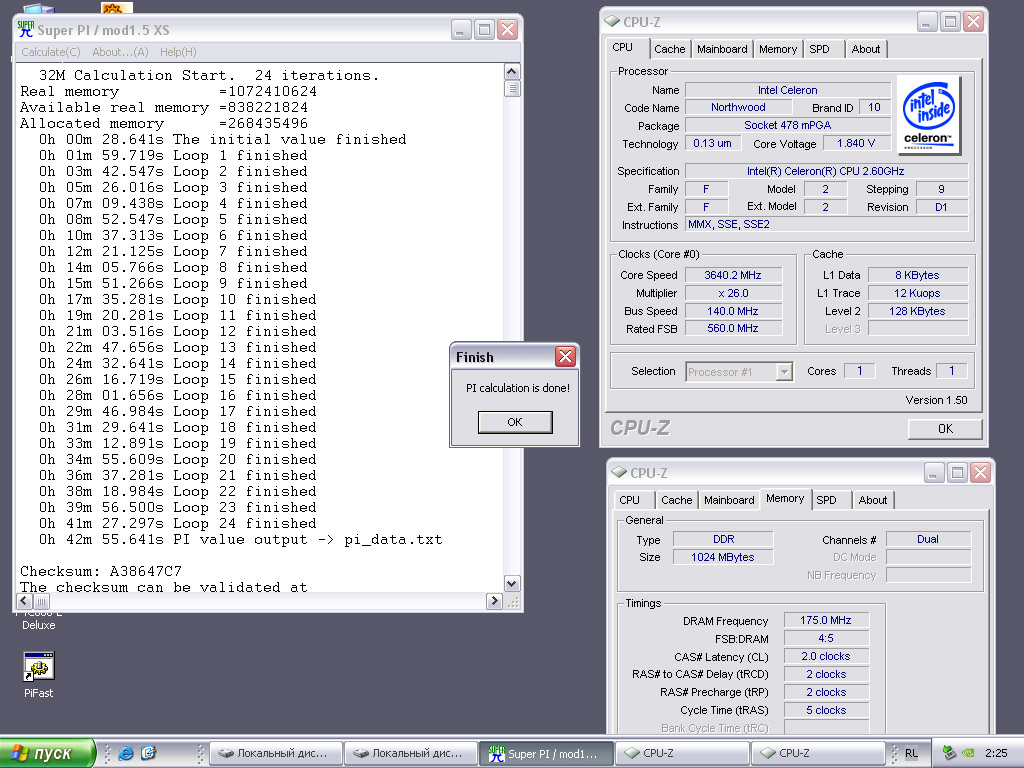
Task: Click the Intel Inside Celeron logo
Action: click(928, 114)
